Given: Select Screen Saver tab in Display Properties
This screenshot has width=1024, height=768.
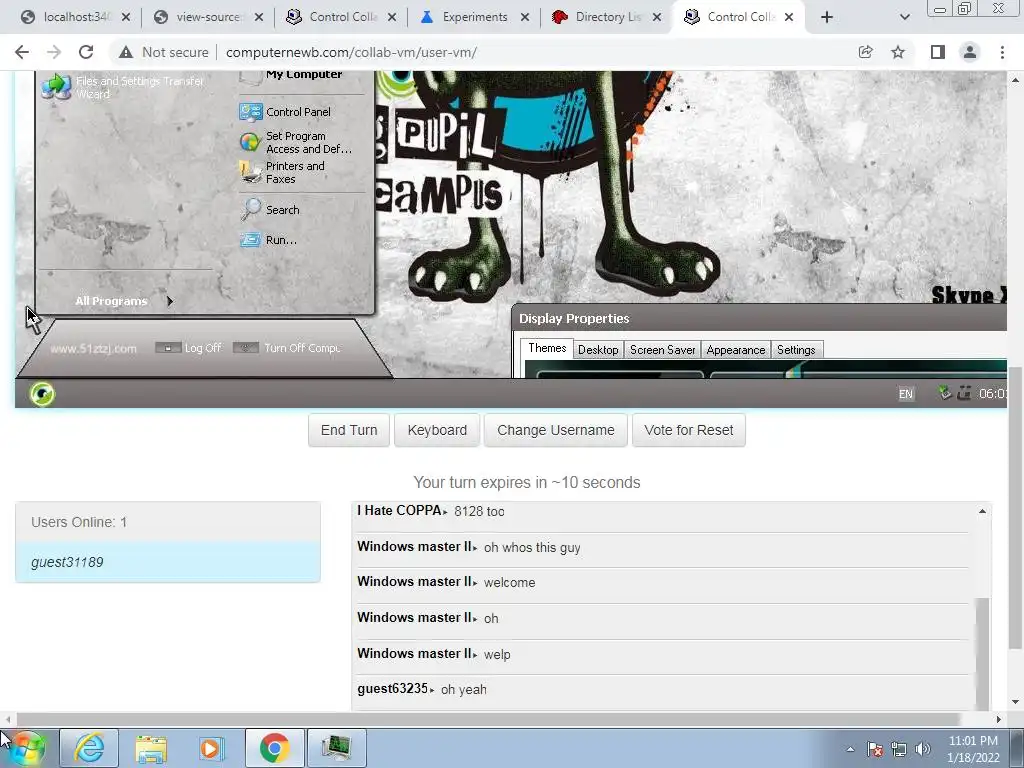Looking at the screenshot, I should tap(662, 350).
